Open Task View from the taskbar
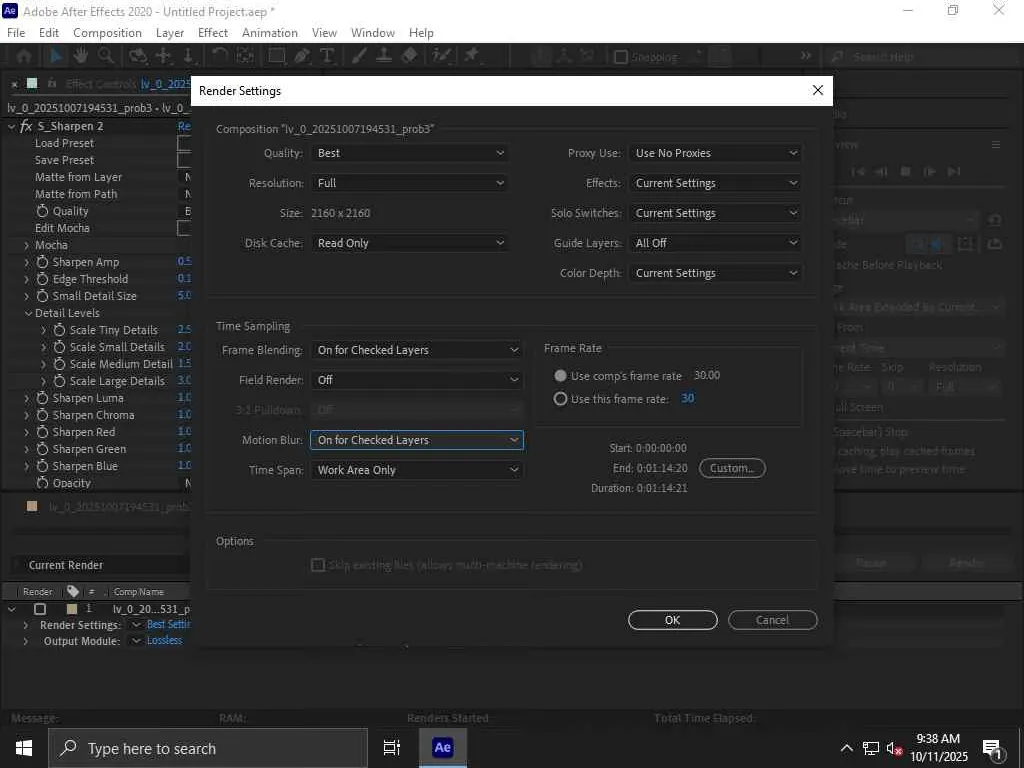This screenshot has height=768, width=1024. pos(391,748)
